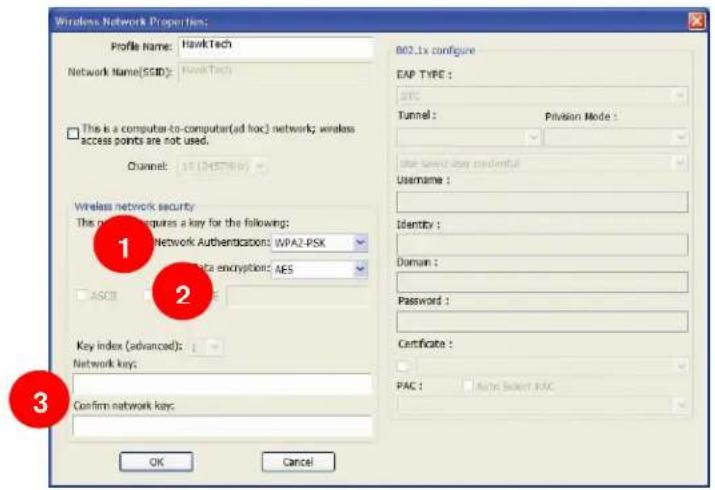The image size is (715, 490).
Task: Click the Domain input field
Action: point(542,283)
